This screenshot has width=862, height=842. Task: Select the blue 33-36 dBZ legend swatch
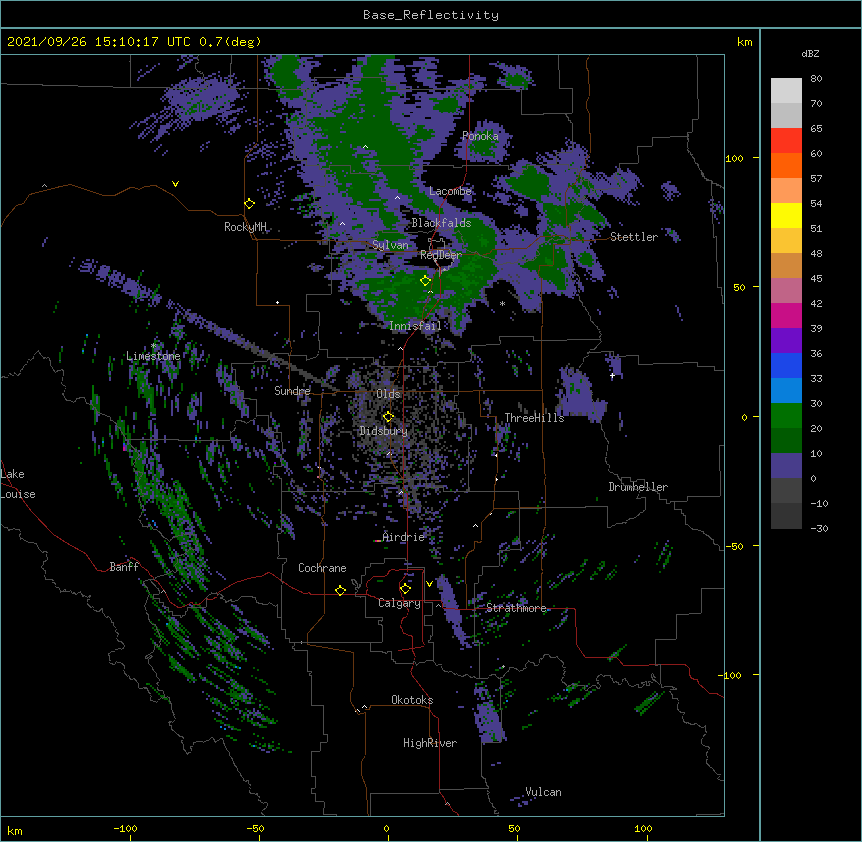[x=786, y=365]
